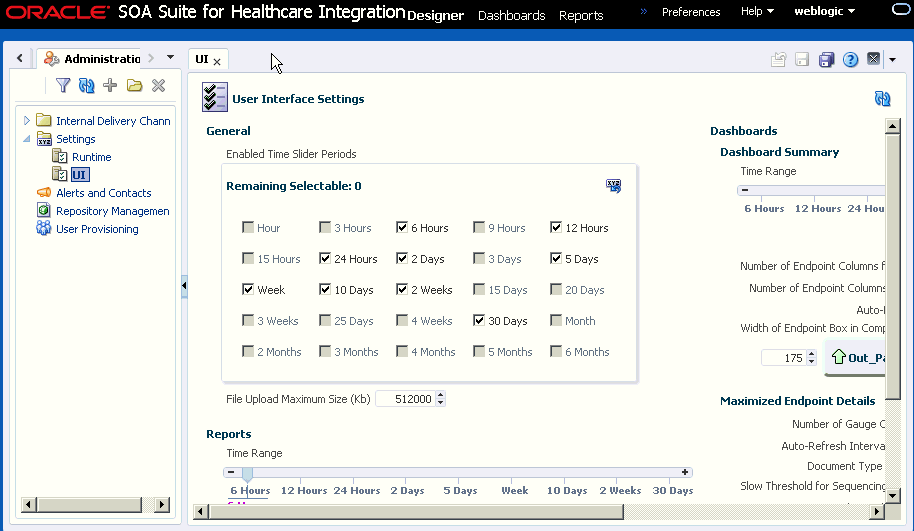Viewport: 914px width, 531px height.
Task: Refresh the Administration tree list
Action: (x=86, y=86)
